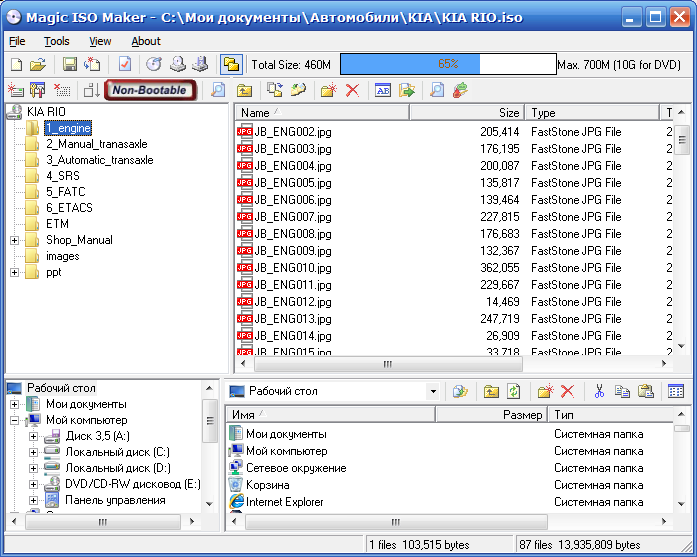The width and height of the screenshot is (697, 557).
Task: Click the Open folder hand icon in ISO toolbar
Action: 298,90
